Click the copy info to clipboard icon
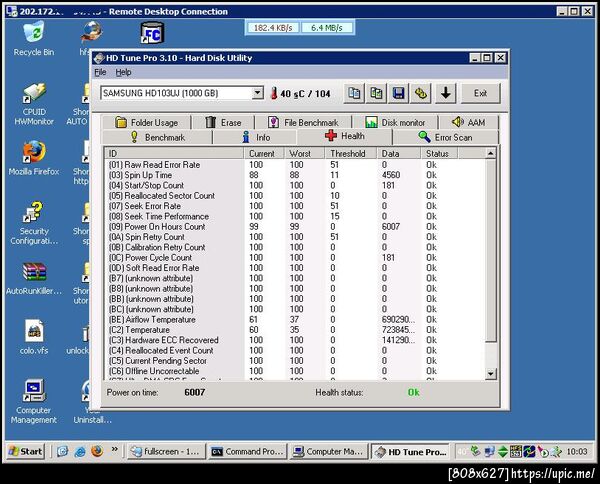 click(x=354, y=93)
